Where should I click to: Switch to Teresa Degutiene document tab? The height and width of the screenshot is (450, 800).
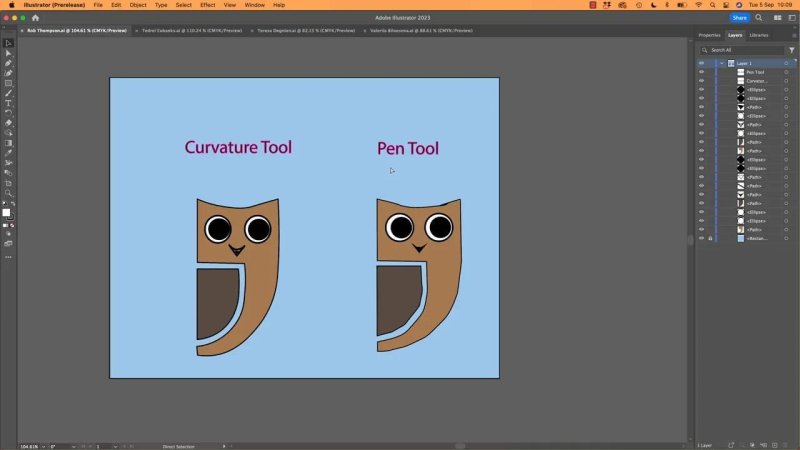point(306,31)
